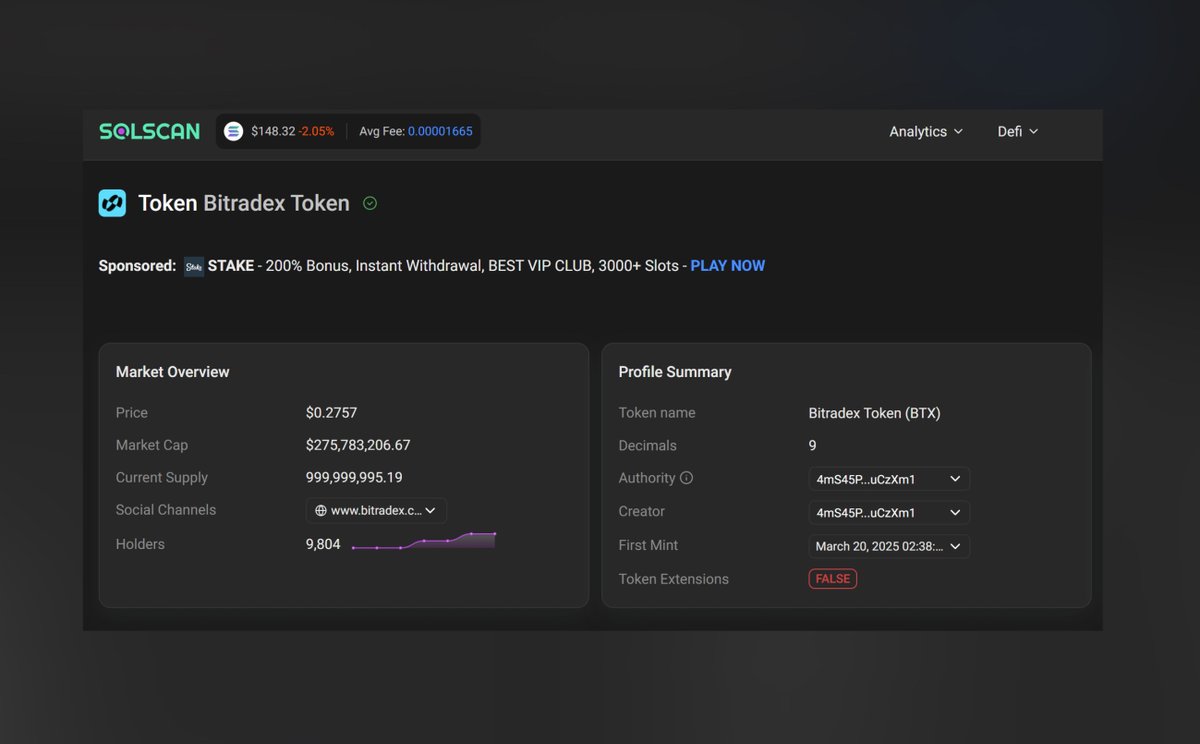The width and height of the screenshot is (1200, 744).
Task: Click the Market Overview heading
Action: tap(173, 372)
